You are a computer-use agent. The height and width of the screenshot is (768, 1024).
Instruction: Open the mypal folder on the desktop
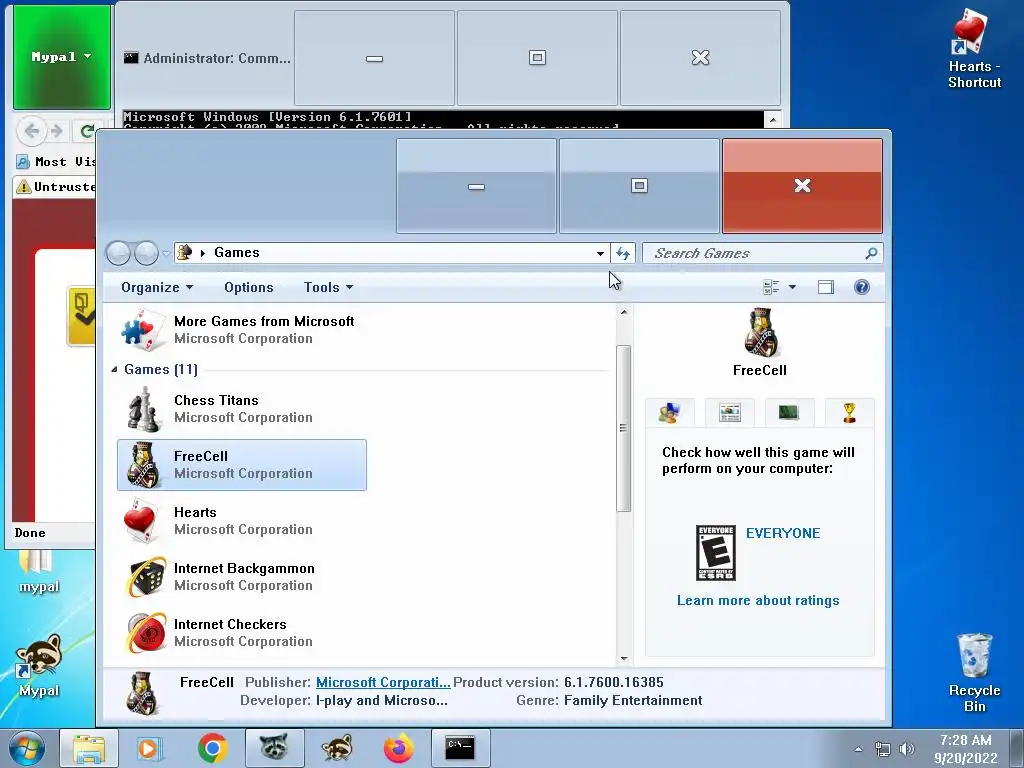tap(39, 571)
